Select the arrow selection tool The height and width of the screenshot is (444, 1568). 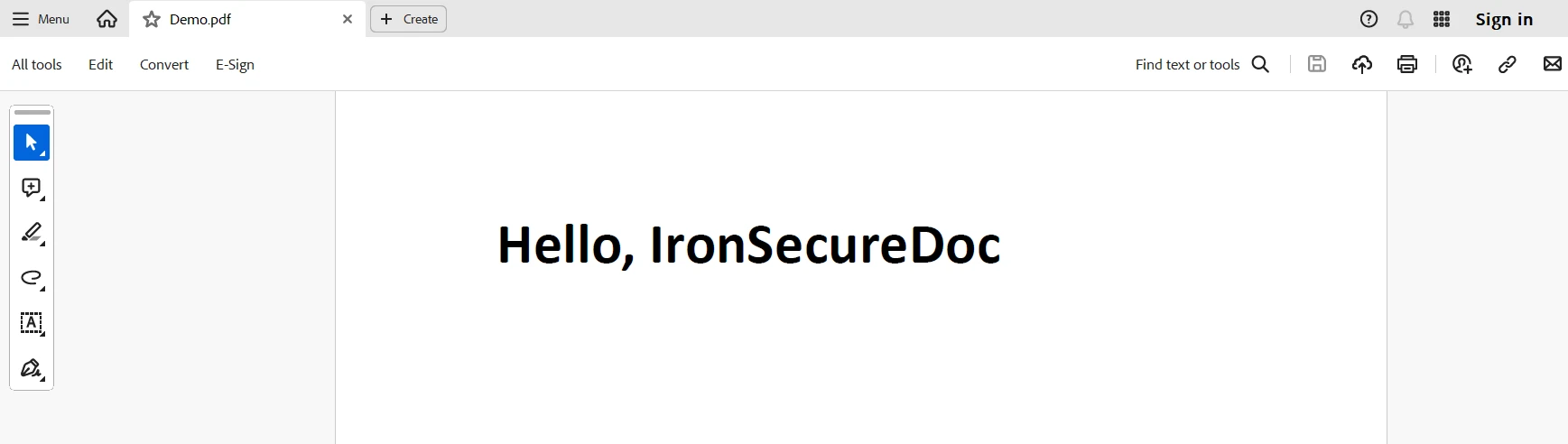(32, 143)
